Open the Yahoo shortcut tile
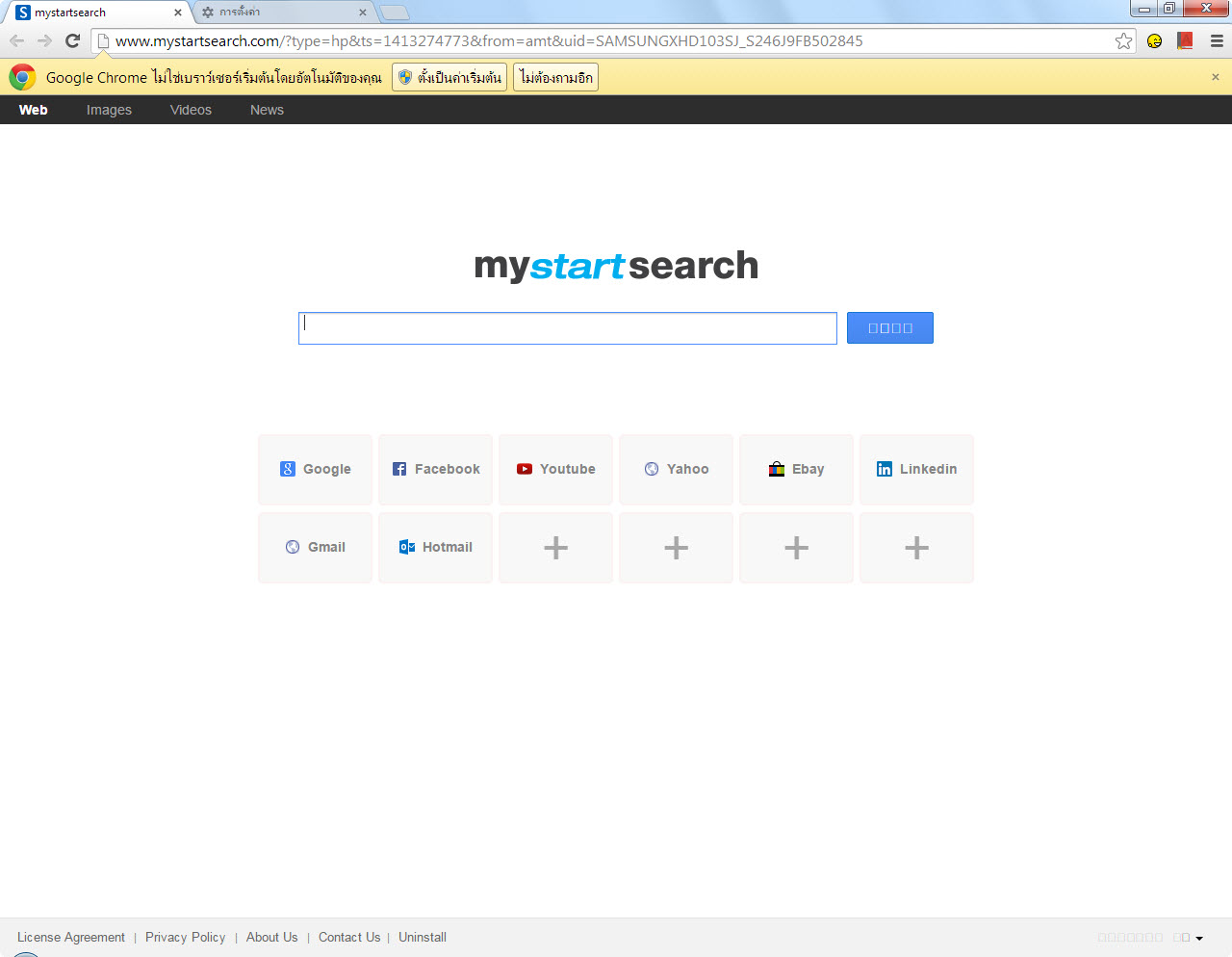The height and width of the screenshot is (957, 1232). (676, 470)
